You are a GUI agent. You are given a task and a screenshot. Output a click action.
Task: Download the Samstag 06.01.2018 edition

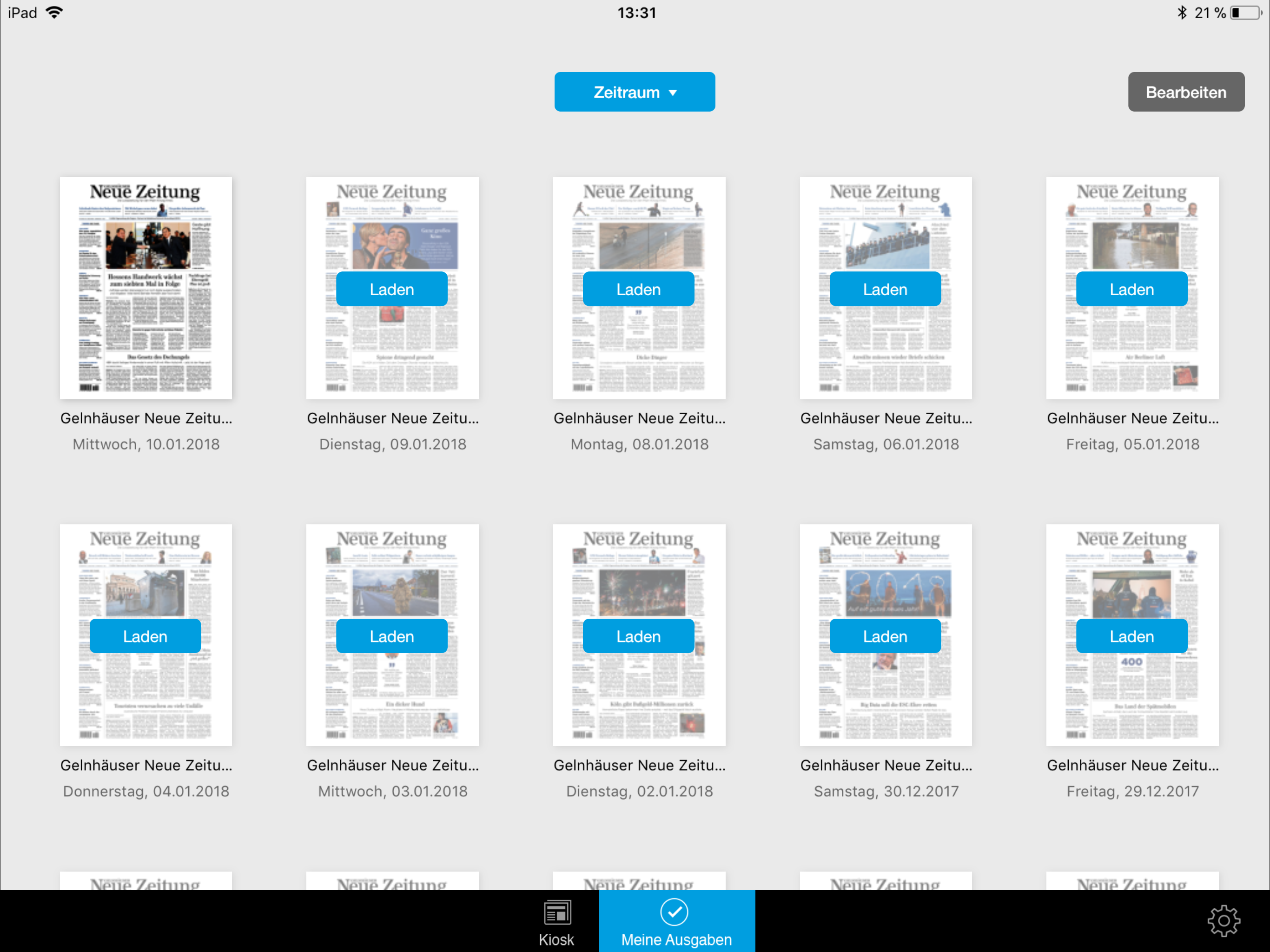[x=885, y=289]
